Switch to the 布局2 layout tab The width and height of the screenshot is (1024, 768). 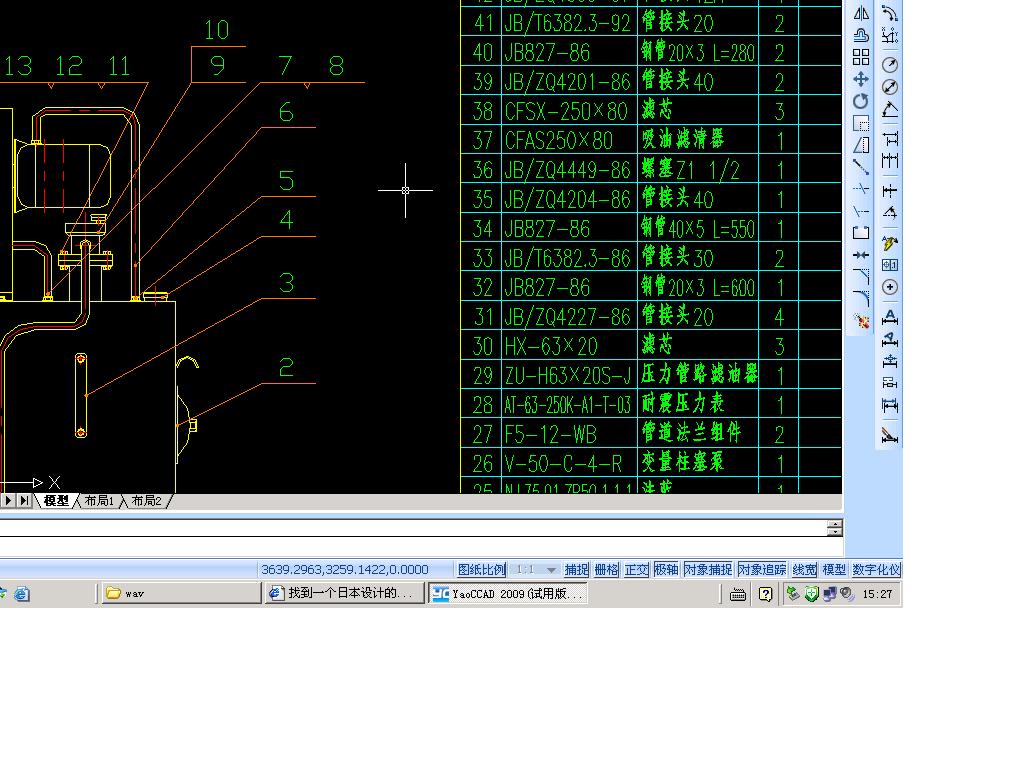(x=146, y=501)
